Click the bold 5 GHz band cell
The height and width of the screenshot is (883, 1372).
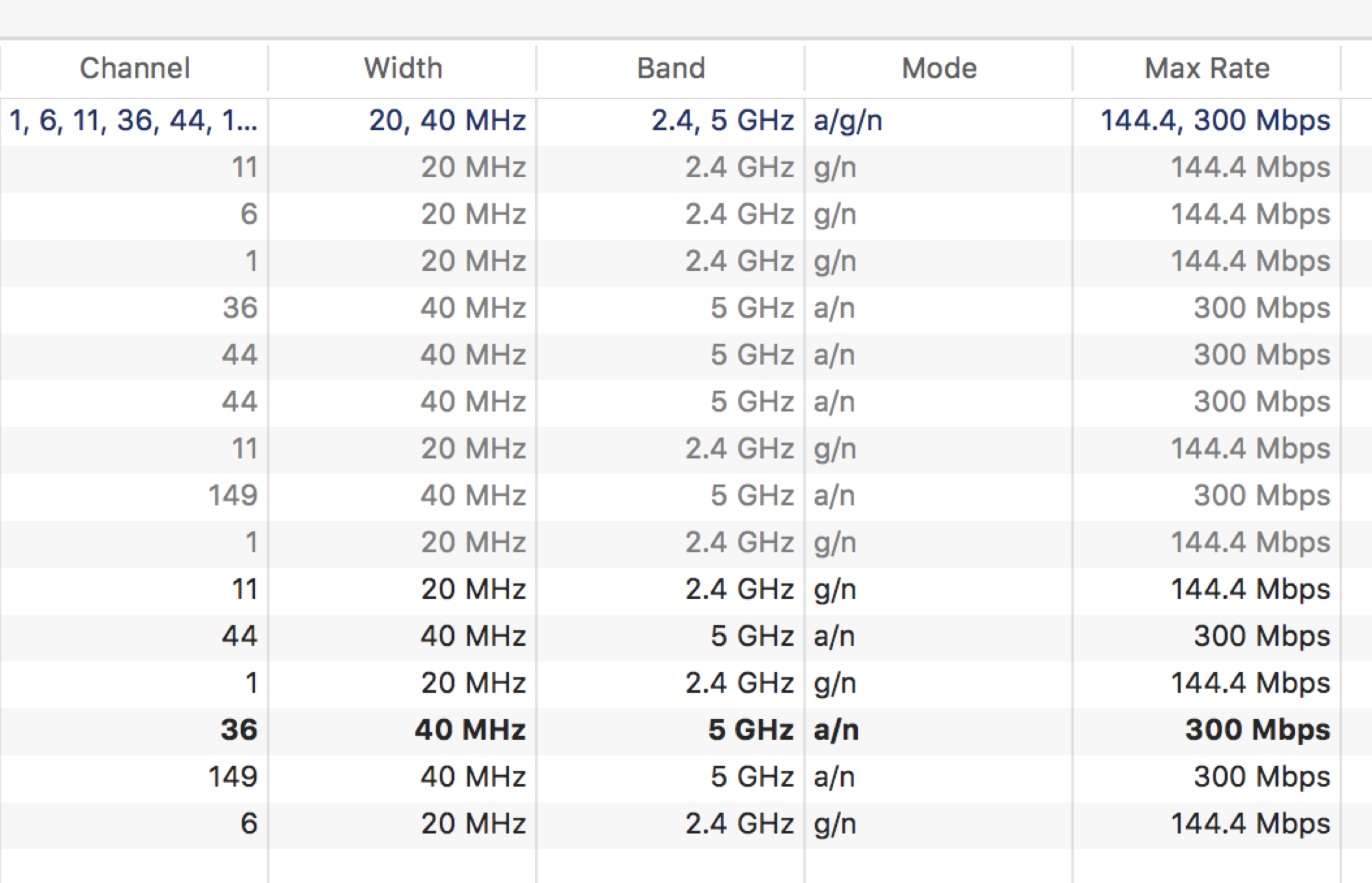point(751,731)
